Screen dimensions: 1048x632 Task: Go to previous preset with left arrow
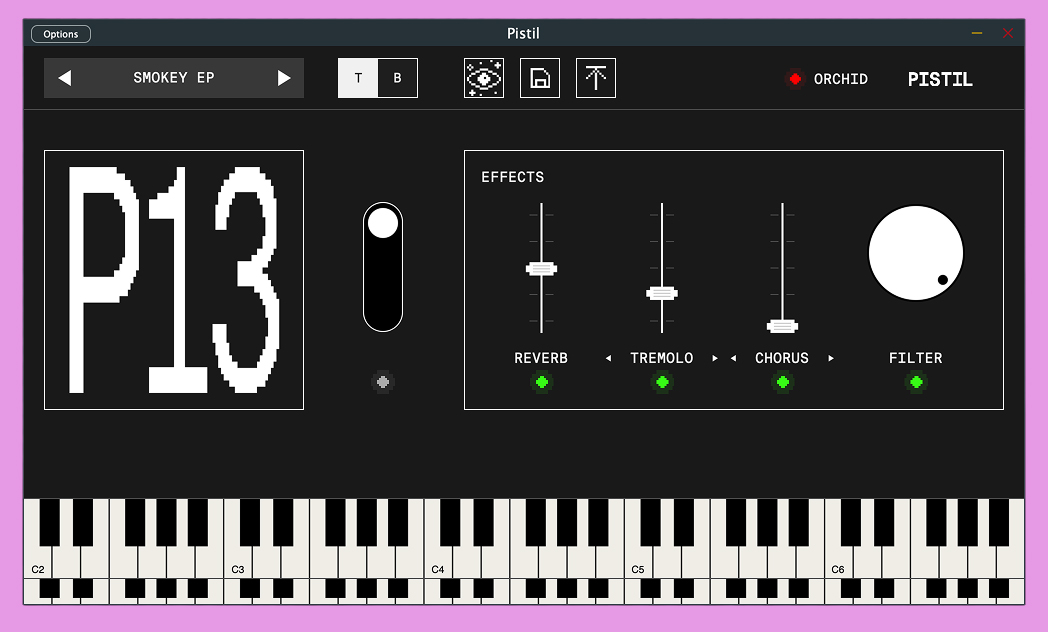click(x=65, y=78)
